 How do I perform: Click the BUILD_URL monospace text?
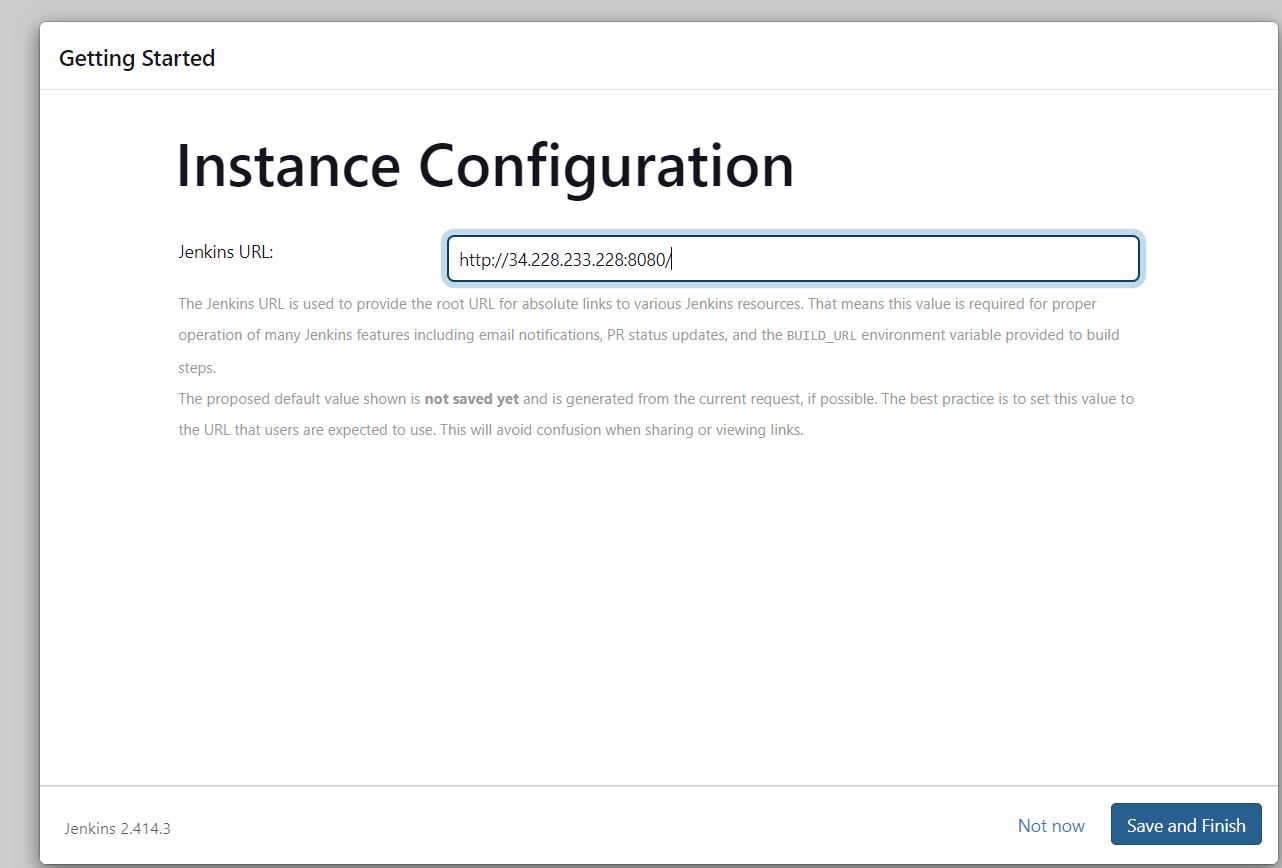coord(822,336)
